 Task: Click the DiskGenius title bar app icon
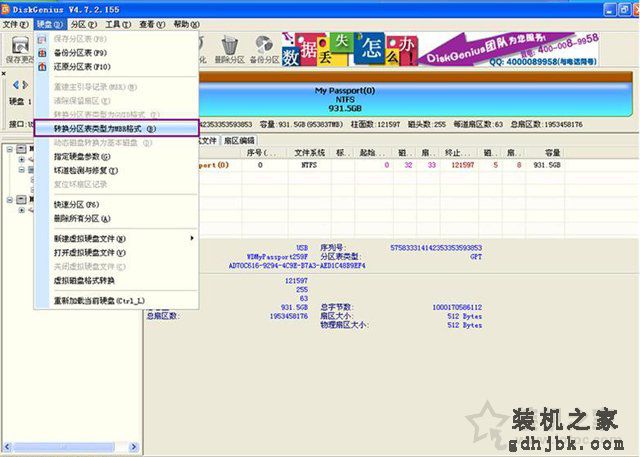pos(5,9)
